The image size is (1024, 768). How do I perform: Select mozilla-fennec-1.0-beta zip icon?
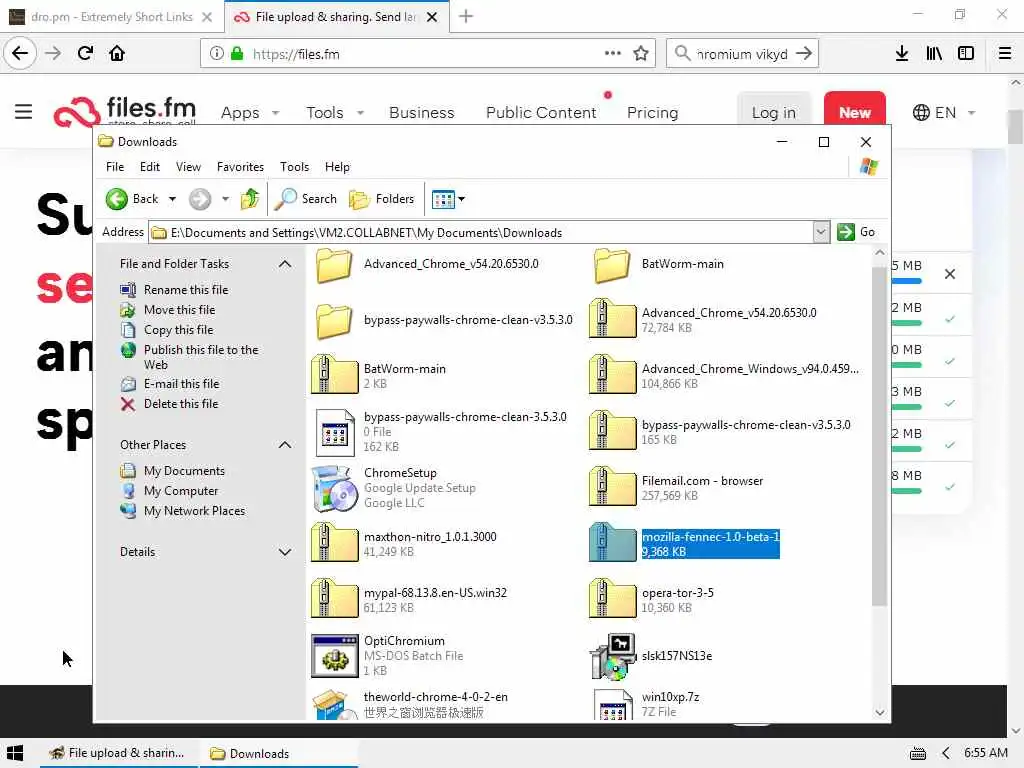point(612,543)
